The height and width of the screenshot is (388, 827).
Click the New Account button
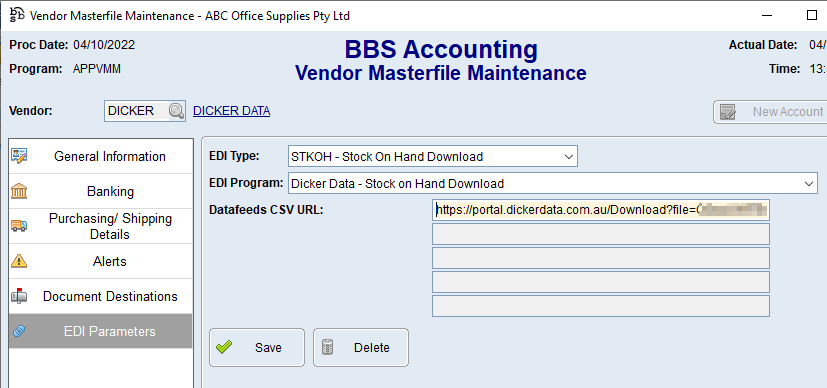[x=770, y=112]
